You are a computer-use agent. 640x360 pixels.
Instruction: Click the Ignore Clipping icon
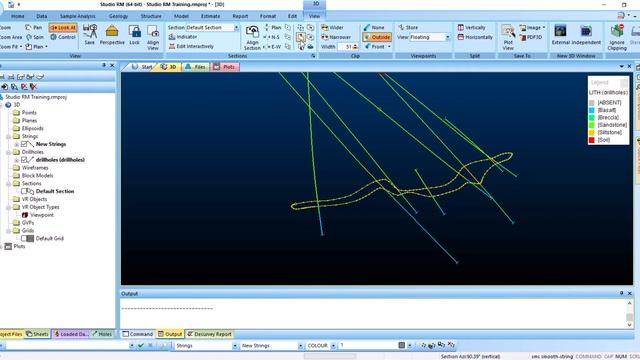tap(617, 31)
